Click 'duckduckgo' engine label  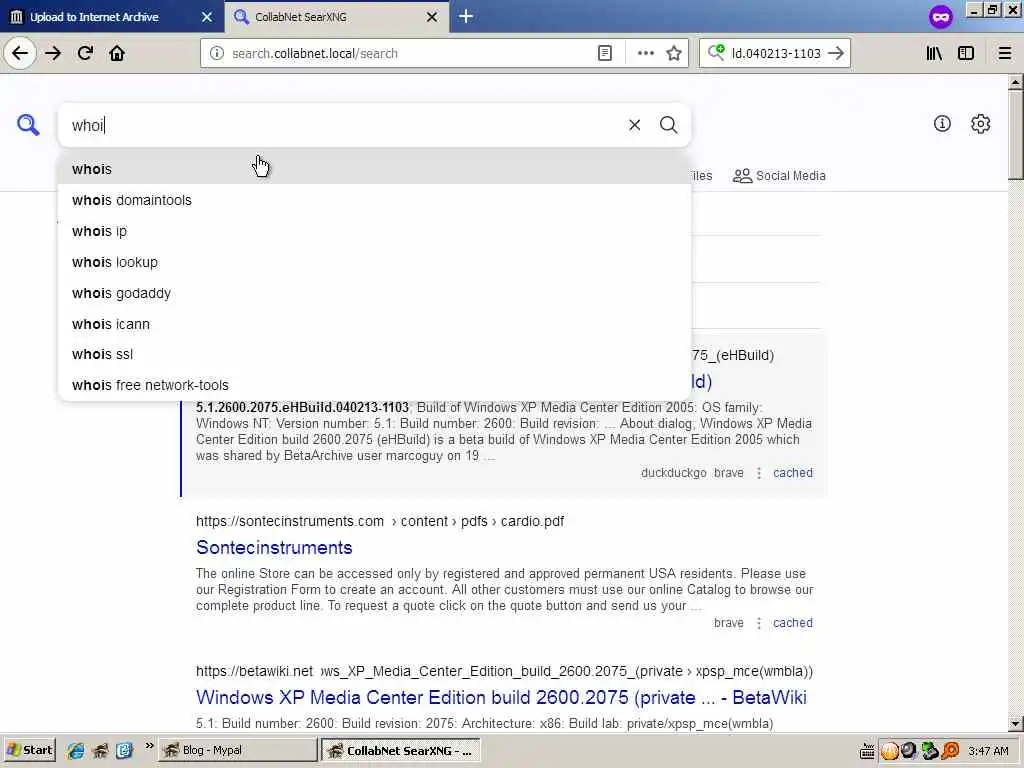pos(673,473)
